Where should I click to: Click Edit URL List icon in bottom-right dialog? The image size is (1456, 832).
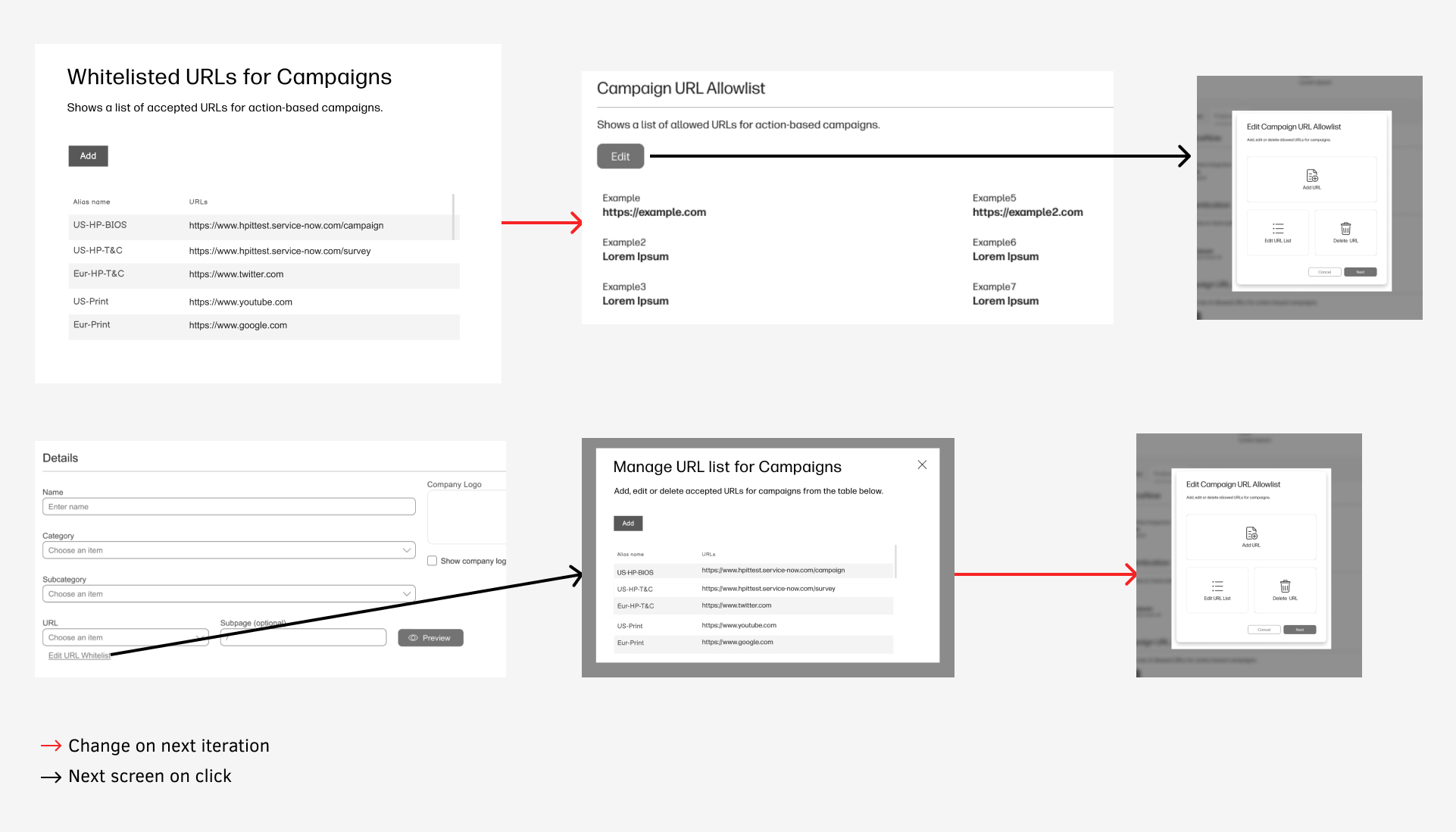(1217, 586)
